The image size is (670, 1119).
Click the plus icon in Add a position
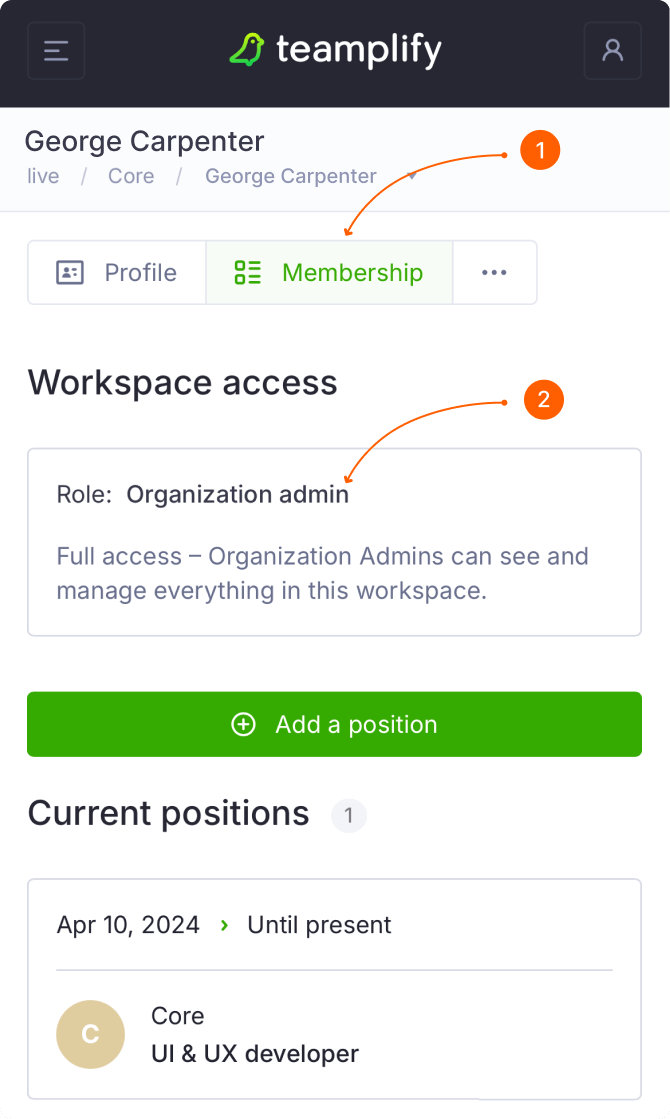click(x=243, y=725)
